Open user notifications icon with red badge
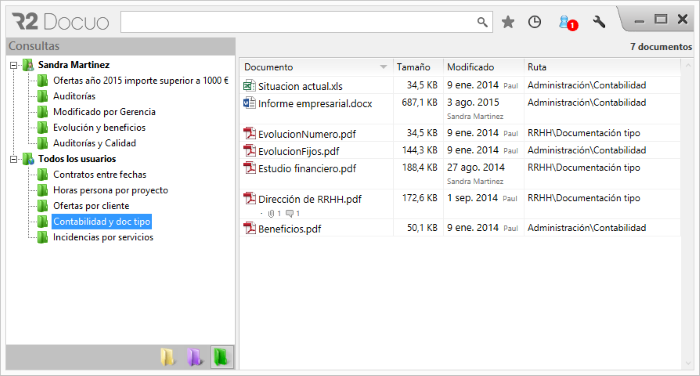Screen dimensions: 700x376 pos(567,22)
